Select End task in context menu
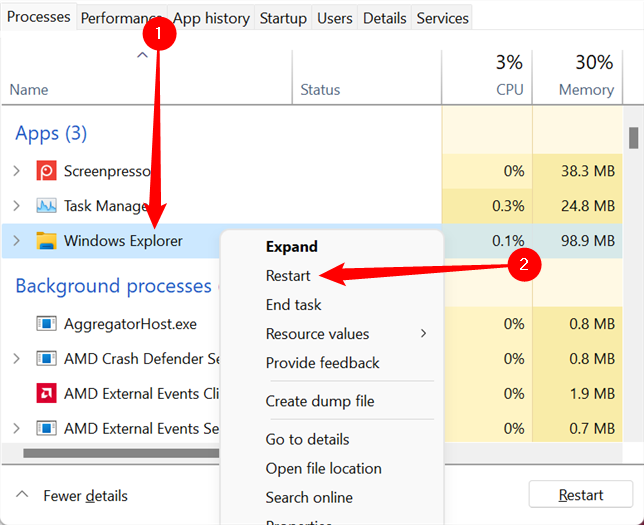The image size is (644, 525). (293, 305)
